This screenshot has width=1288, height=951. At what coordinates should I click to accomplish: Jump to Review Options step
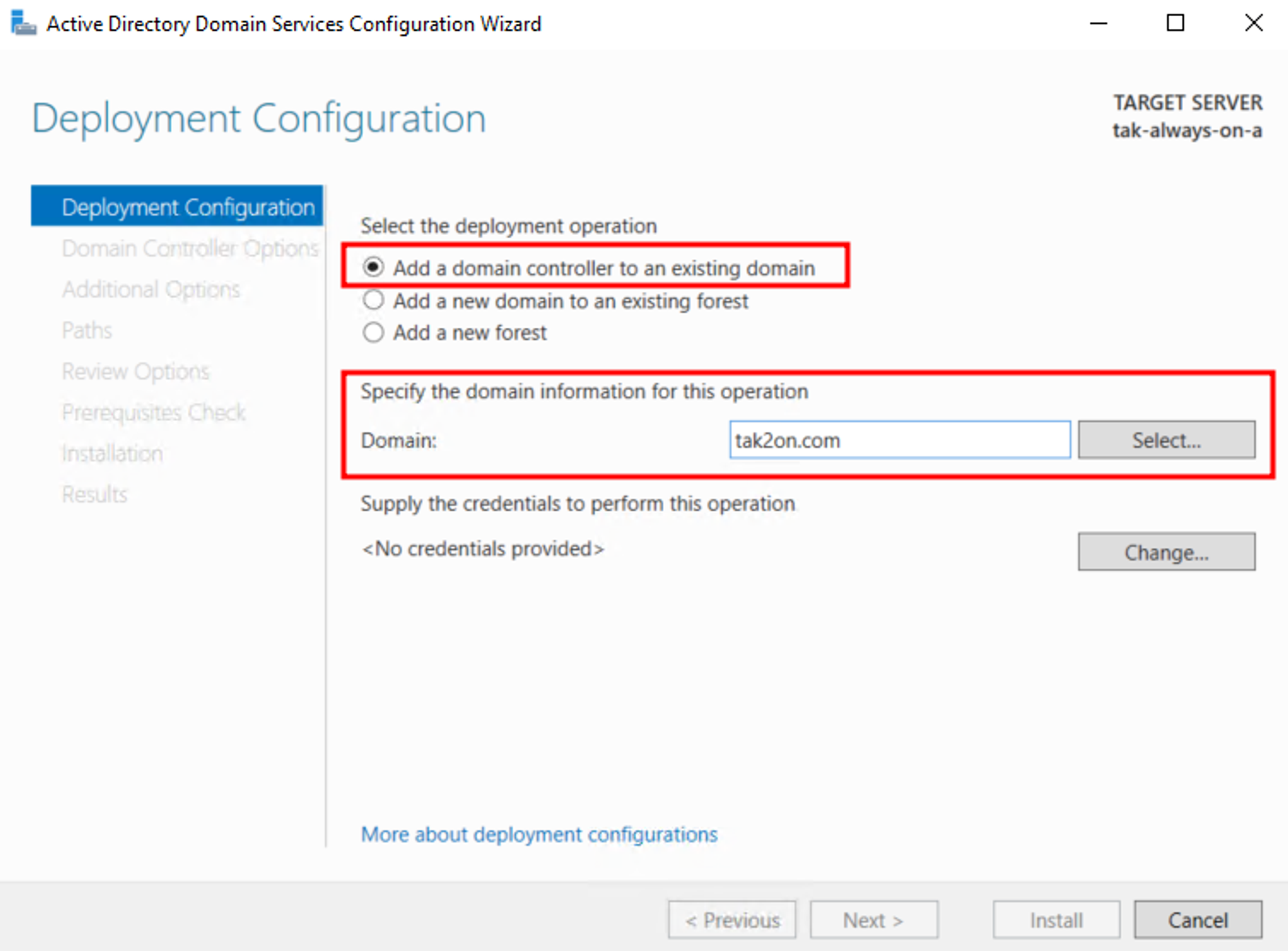pyautogui.click(x=135, y=372)
